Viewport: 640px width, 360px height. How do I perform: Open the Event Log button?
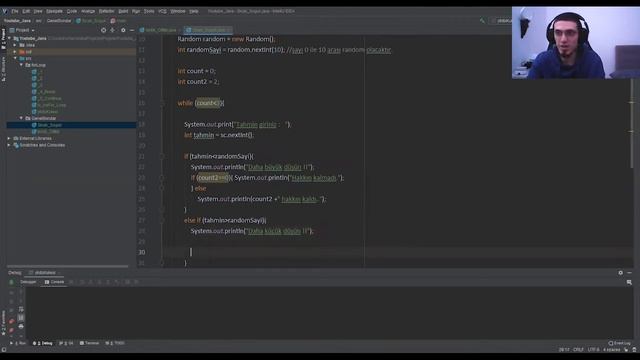[x=619, y=343]
